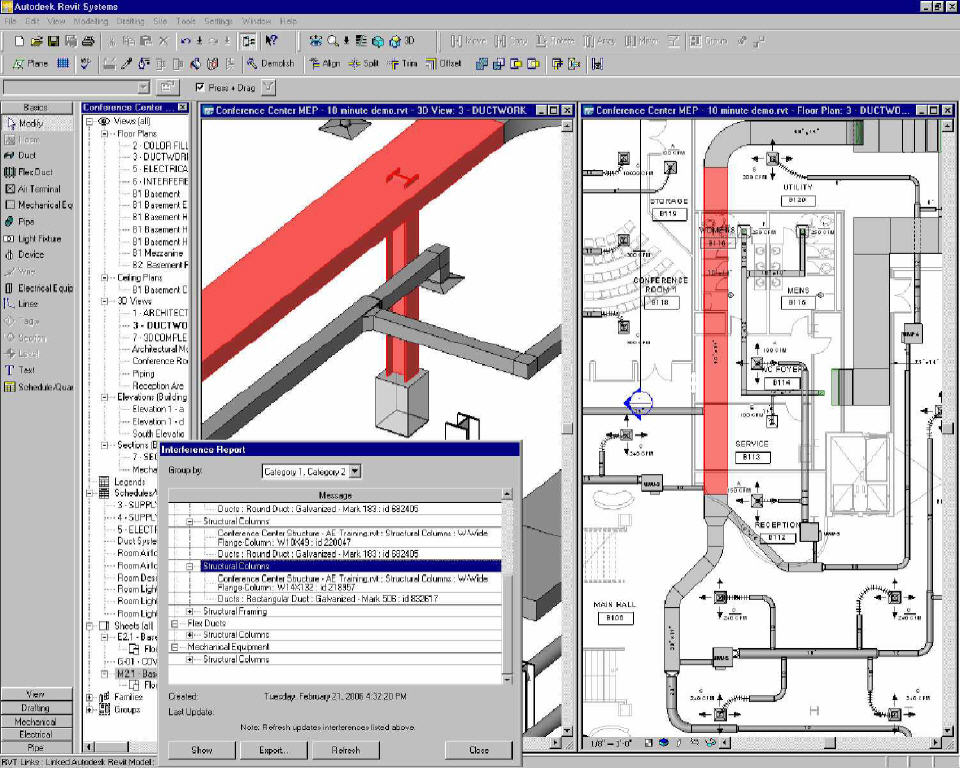
Task: Click the Close button in Interference Report
Action: point(479,749)
